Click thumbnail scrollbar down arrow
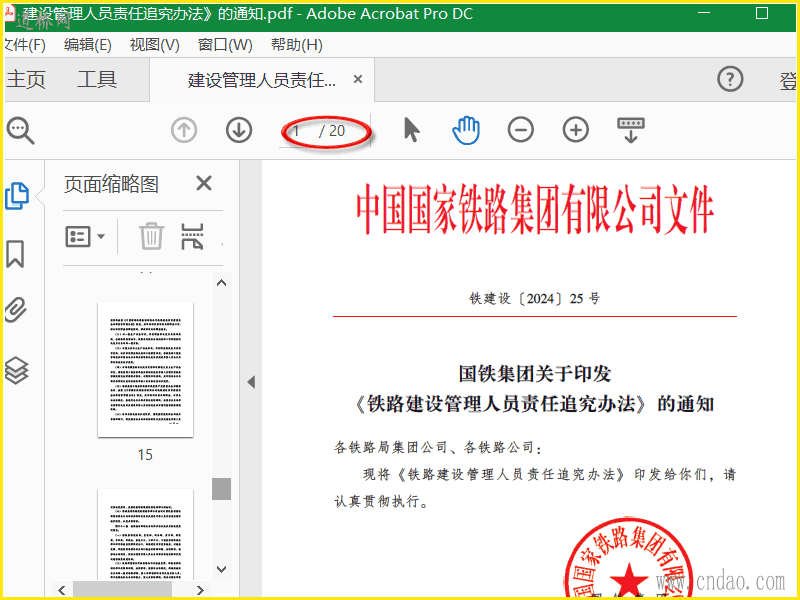The height and width of the screenshot is (600, 800). 221,569
